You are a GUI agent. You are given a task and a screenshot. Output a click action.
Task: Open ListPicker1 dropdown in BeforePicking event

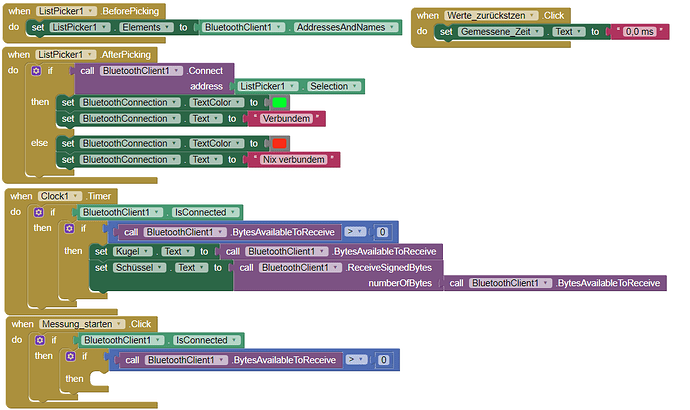click(66, 11)
